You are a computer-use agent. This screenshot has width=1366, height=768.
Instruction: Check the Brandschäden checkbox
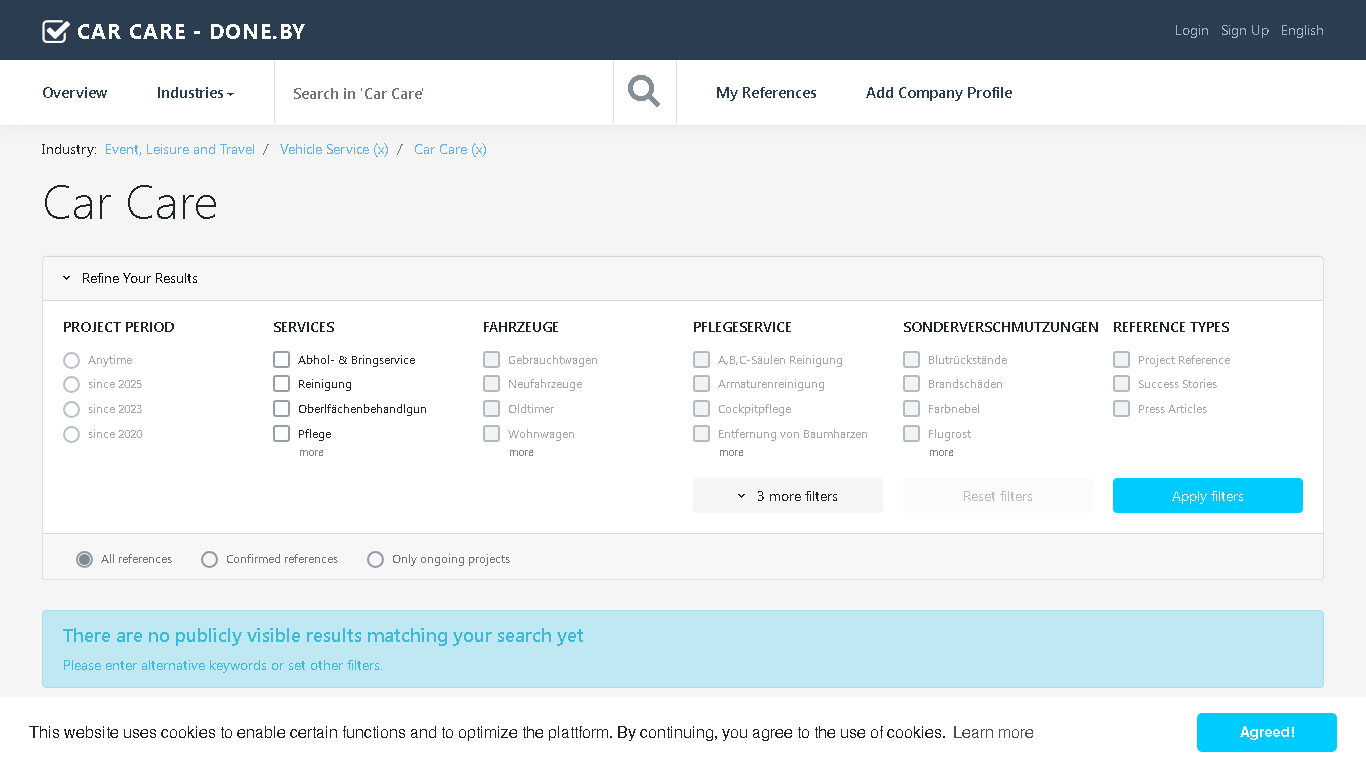pyautogui.click(x=911, y=383)
